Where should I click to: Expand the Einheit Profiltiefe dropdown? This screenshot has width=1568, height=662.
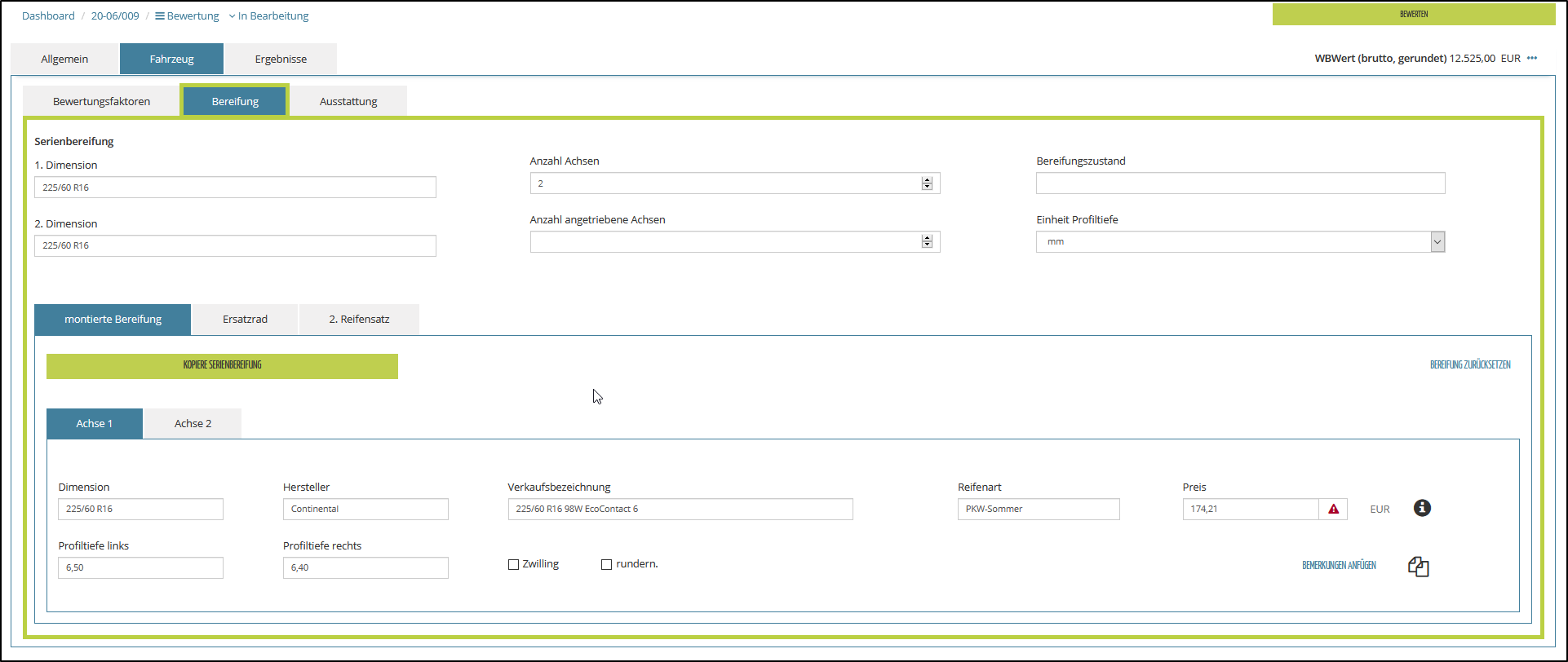coord(1437,241)
